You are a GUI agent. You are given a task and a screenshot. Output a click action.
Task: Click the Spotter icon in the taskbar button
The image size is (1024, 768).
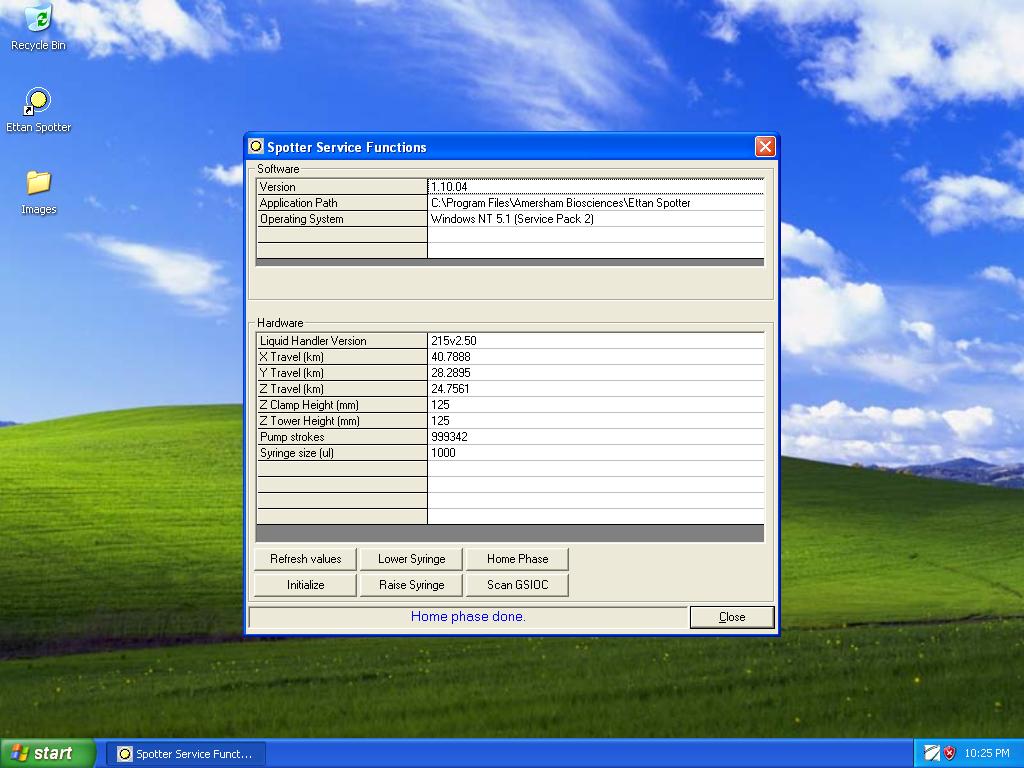124,754
